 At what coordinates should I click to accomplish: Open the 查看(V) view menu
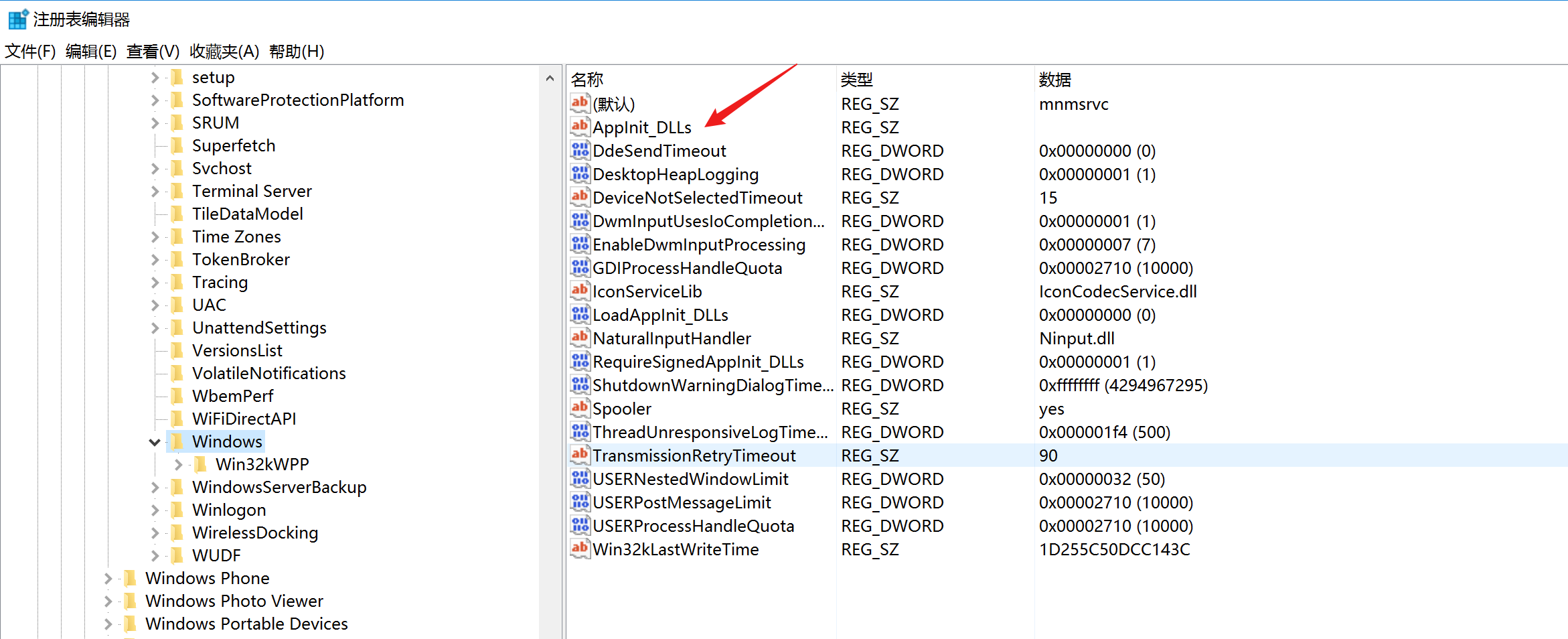pyautogui.click(x=153, y=52)
